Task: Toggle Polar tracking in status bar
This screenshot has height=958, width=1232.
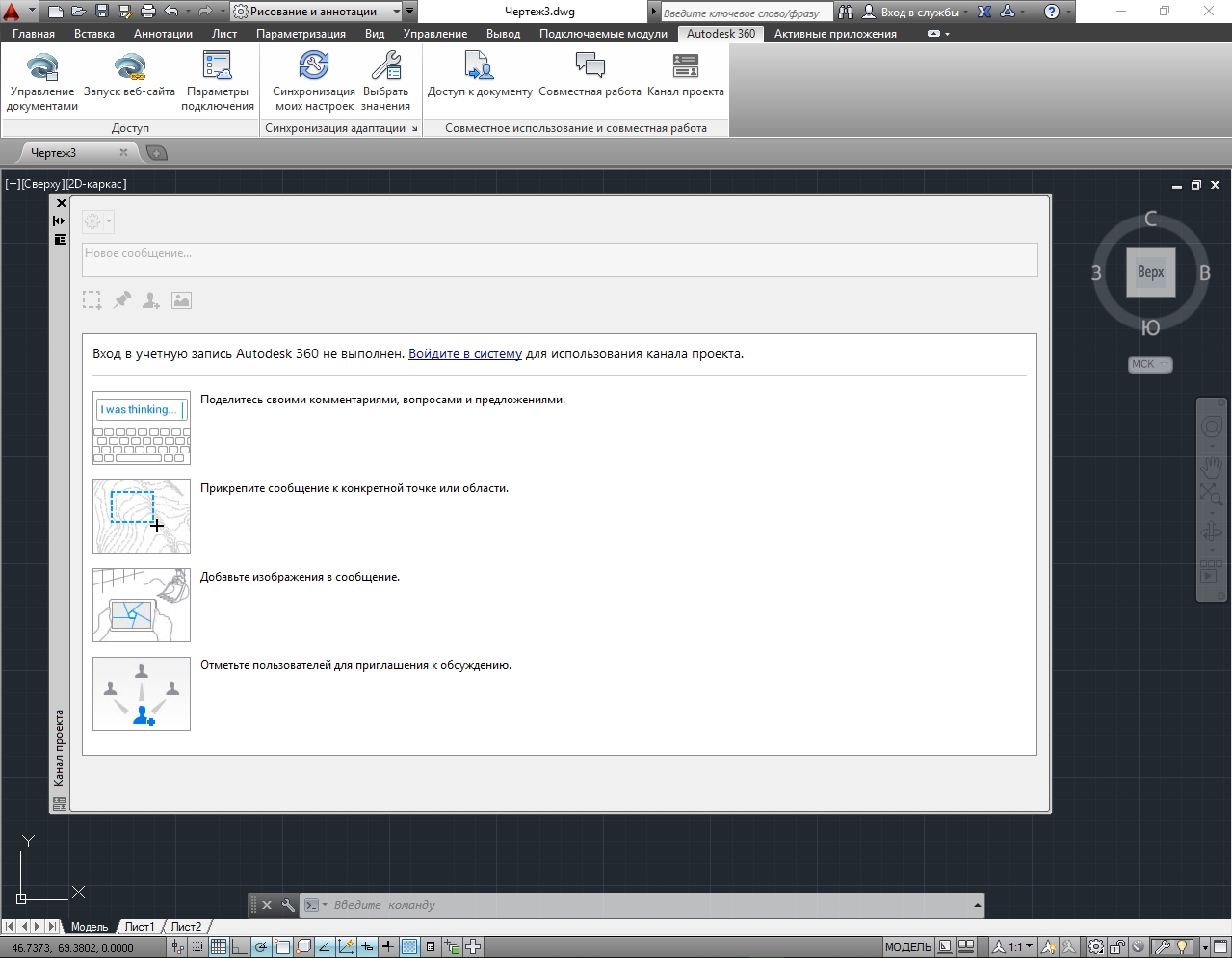Action: tap(261, 946)
